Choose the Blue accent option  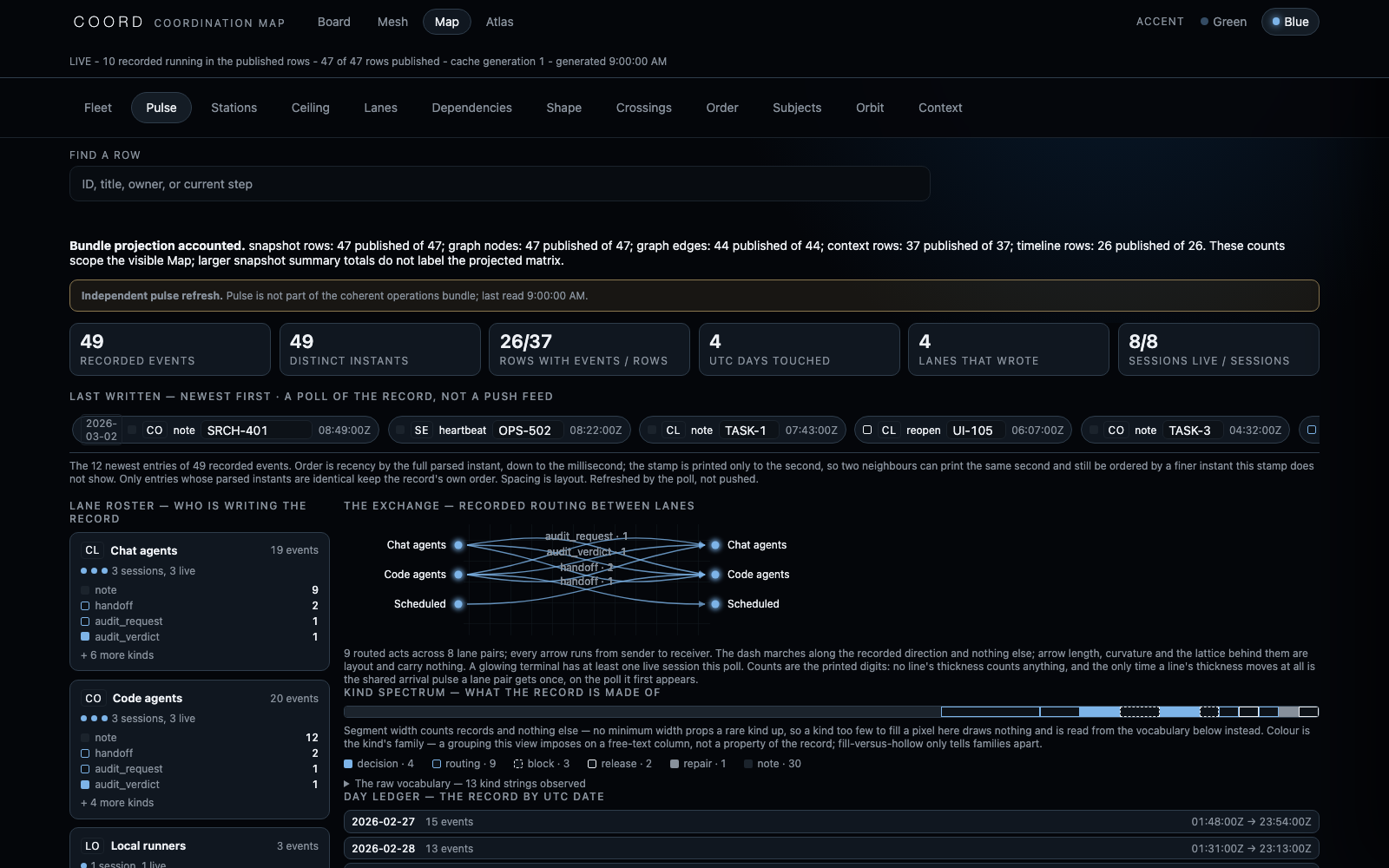point(1290,22)
